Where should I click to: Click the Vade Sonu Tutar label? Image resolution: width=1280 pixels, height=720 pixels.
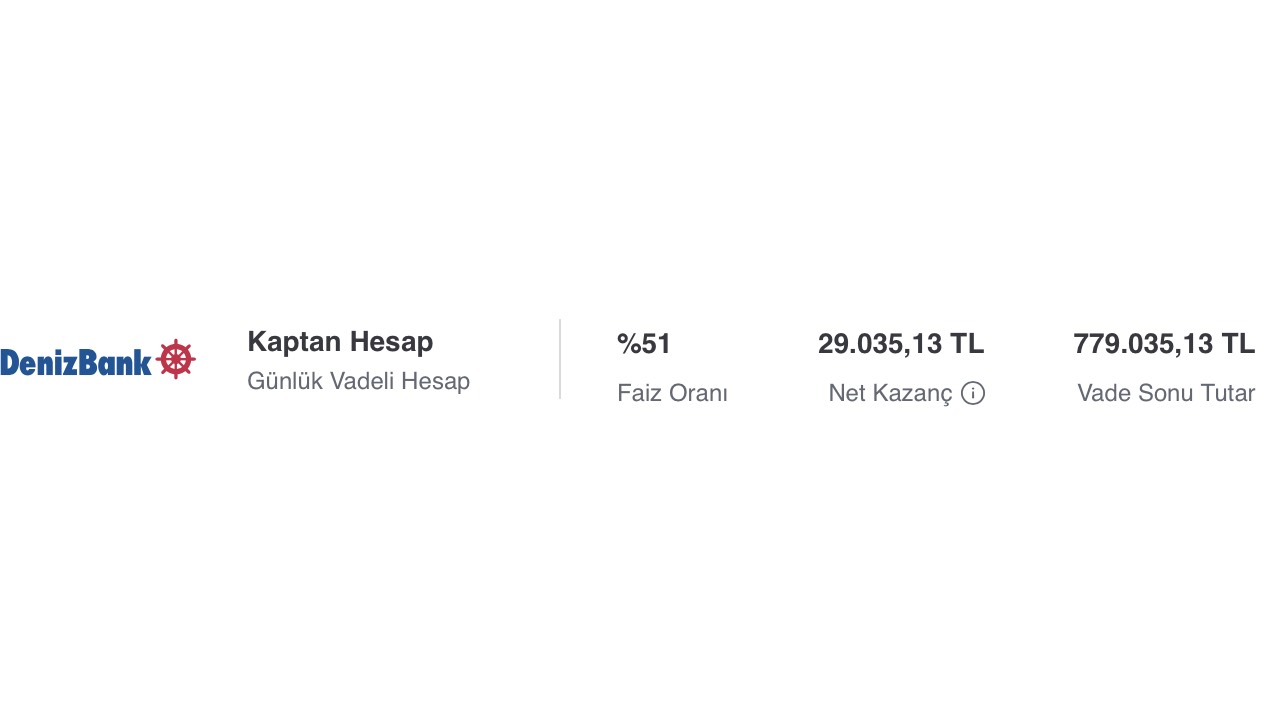coord(1166,393)
